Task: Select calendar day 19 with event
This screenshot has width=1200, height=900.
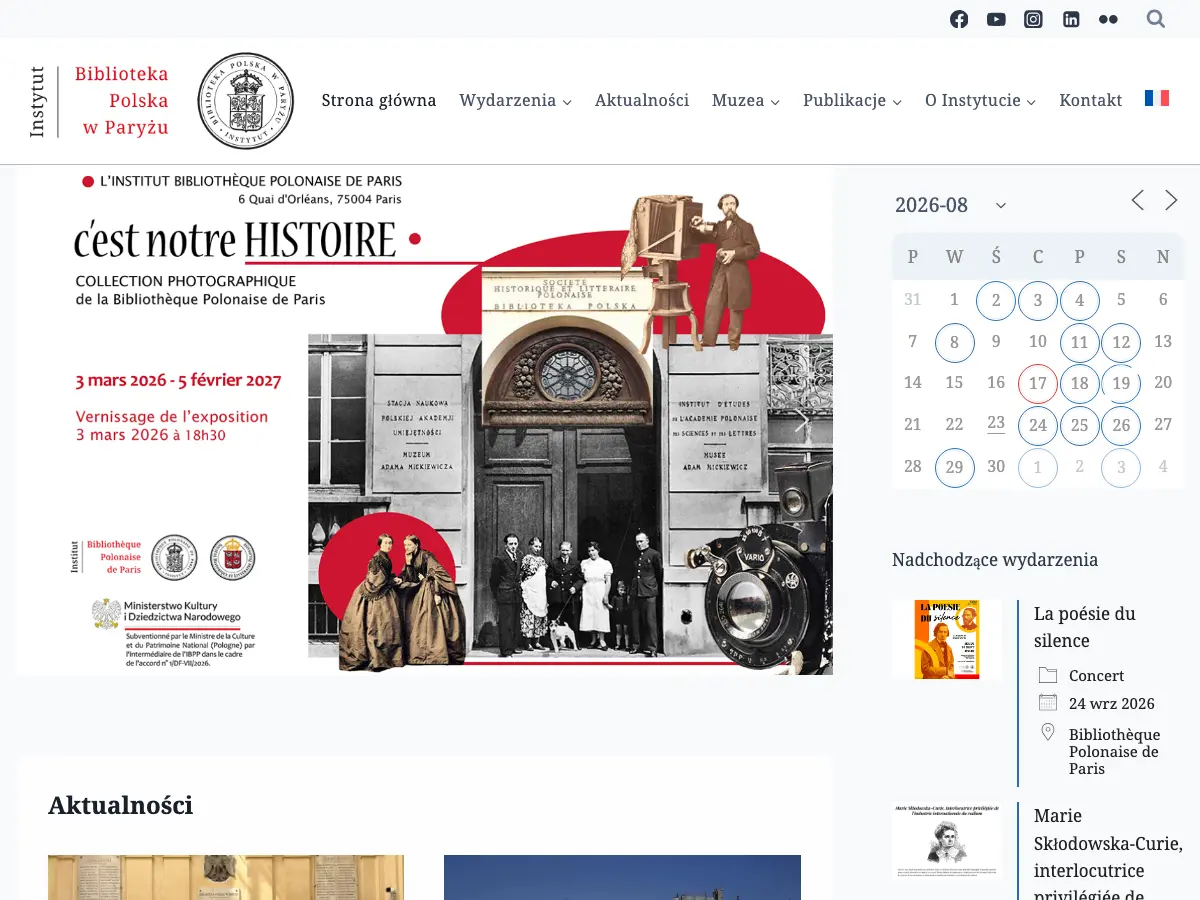Action: click(1121, 383)
